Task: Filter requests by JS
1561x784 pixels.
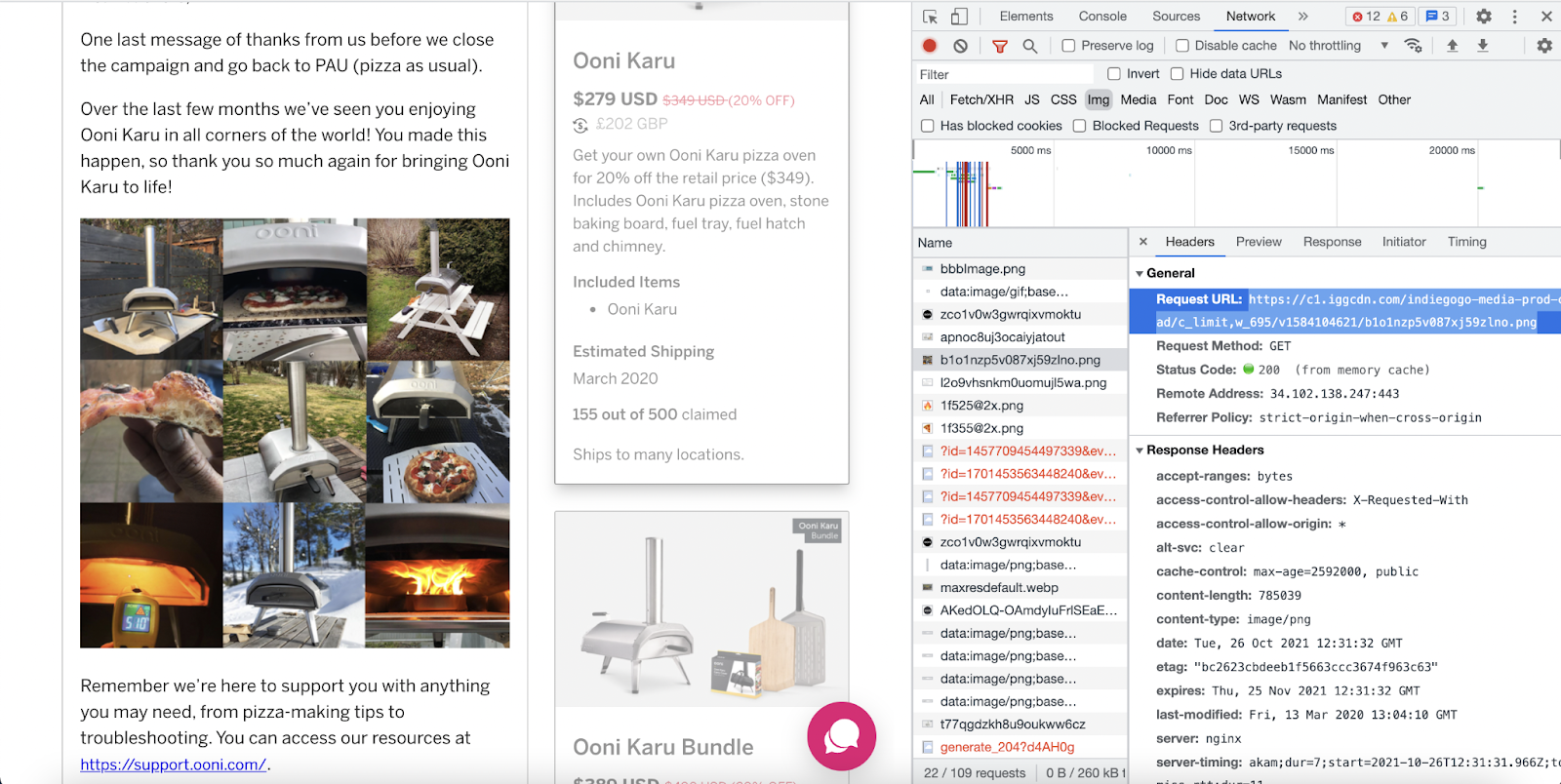Action: [x=1032, y=100]
